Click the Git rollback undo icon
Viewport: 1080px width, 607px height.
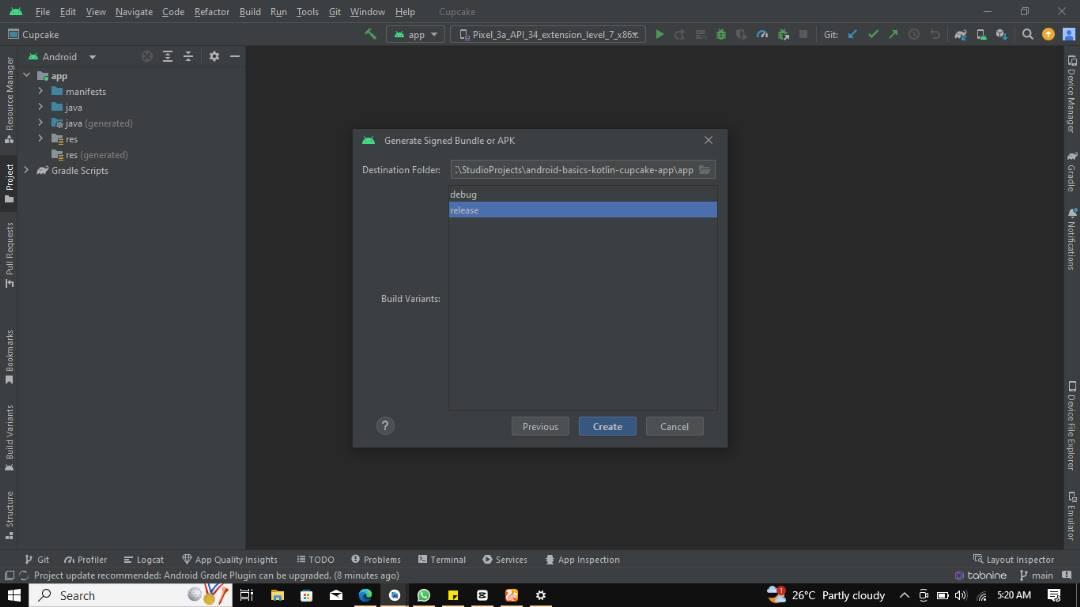click(935, 34)
